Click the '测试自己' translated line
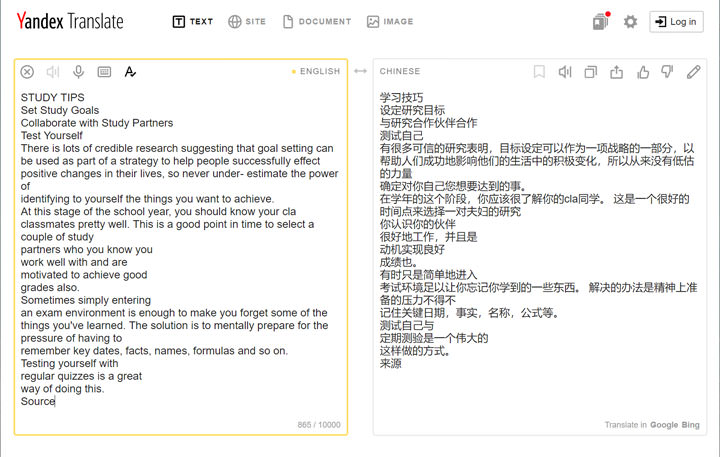 point(401,135)
